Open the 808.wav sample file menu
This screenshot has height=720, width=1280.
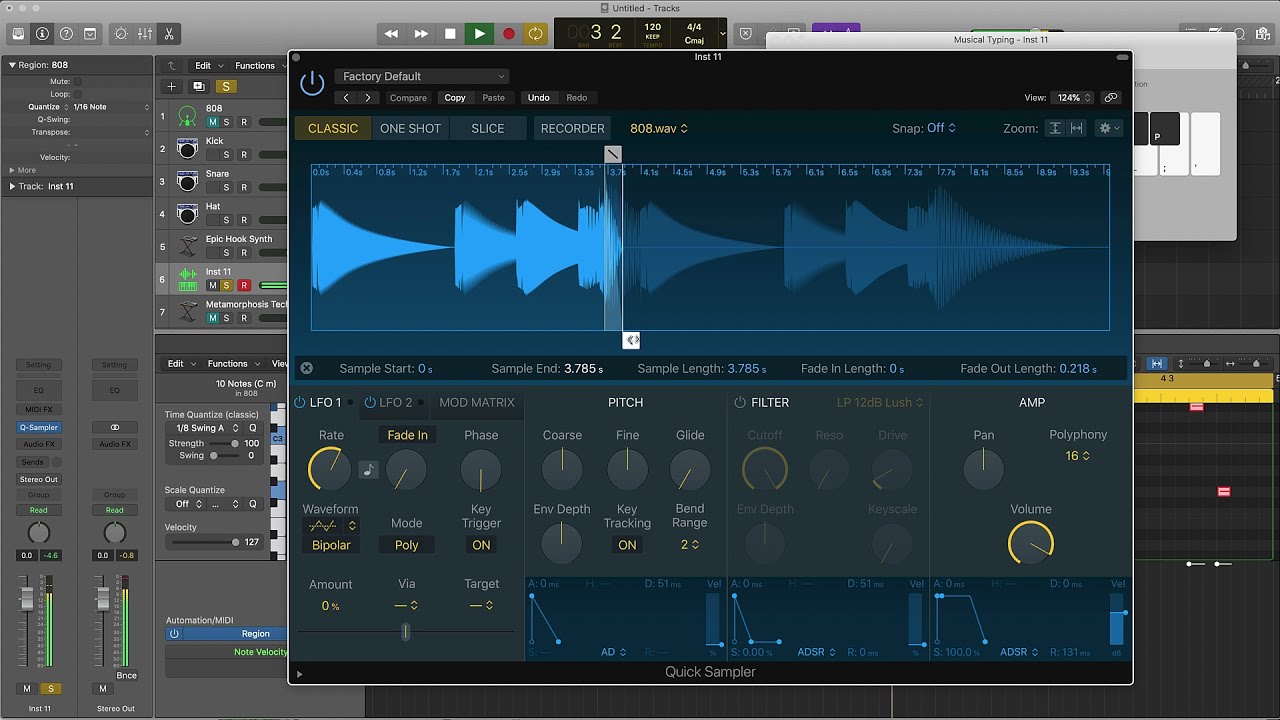(x=659, y=128)
